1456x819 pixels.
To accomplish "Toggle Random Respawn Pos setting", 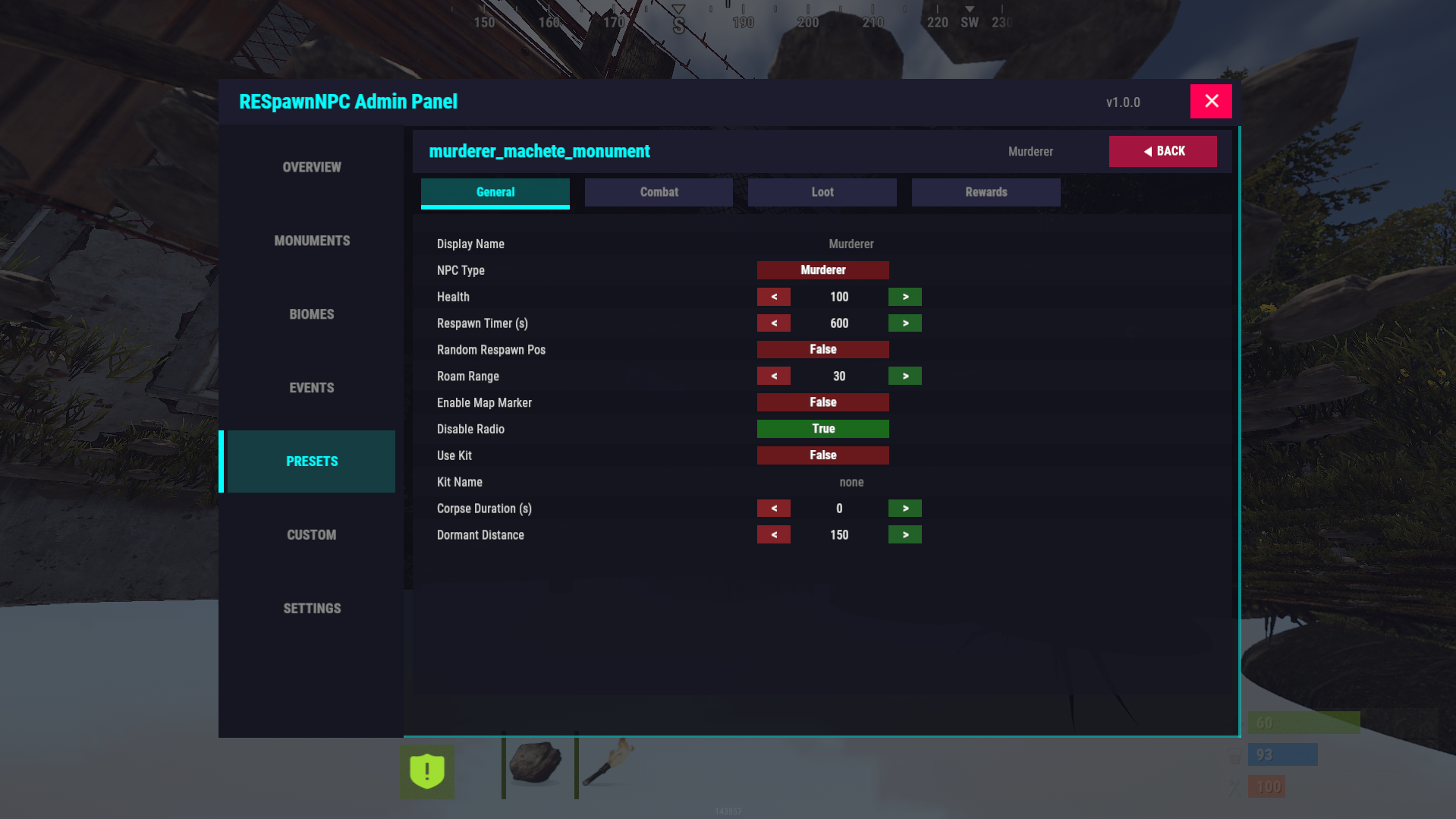I will 822,350.
